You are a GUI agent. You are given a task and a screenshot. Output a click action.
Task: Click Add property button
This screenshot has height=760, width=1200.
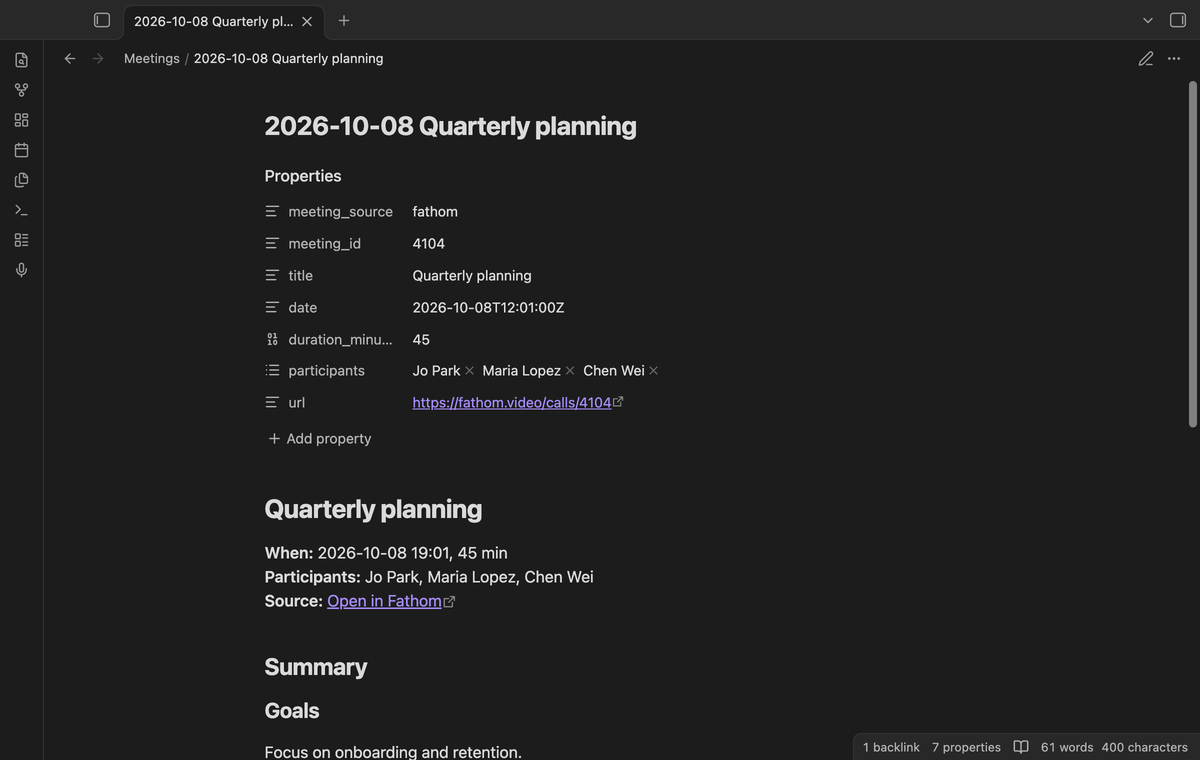coord(320,439)
